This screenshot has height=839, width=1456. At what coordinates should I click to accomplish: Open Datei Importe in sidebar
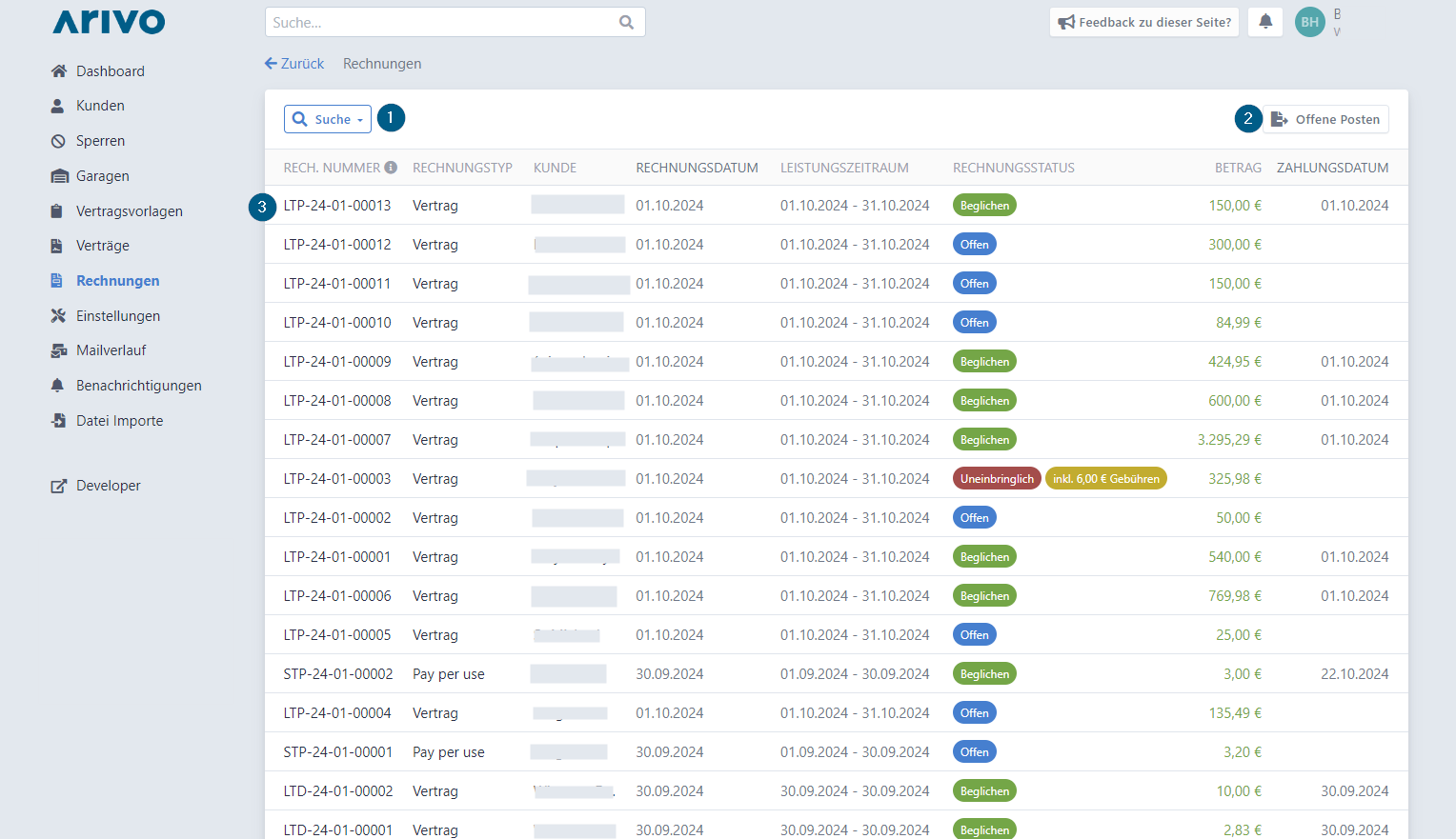(x=120, y=421)
